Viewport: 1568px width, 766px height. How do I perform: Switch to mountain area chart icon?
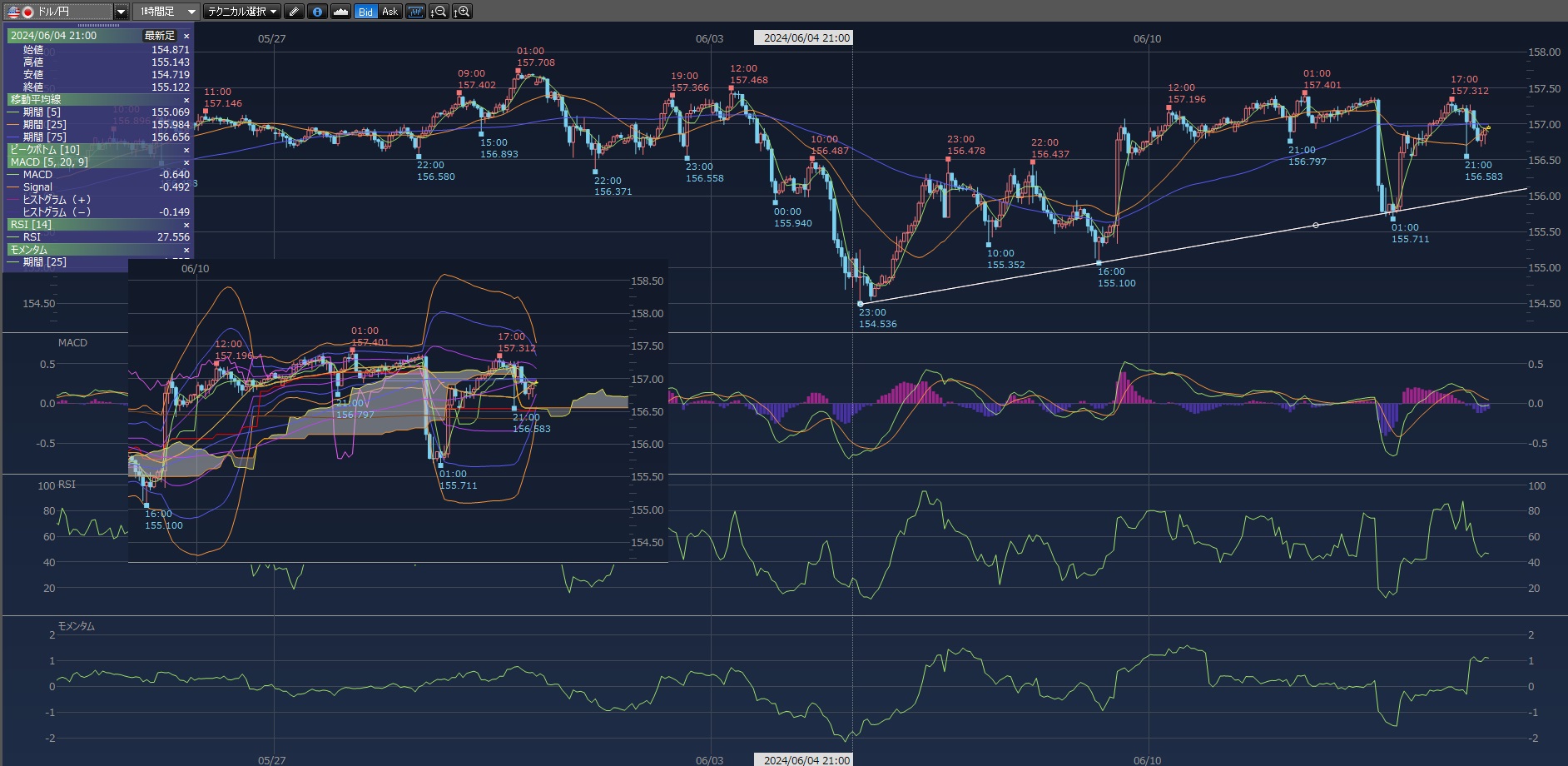340,12
